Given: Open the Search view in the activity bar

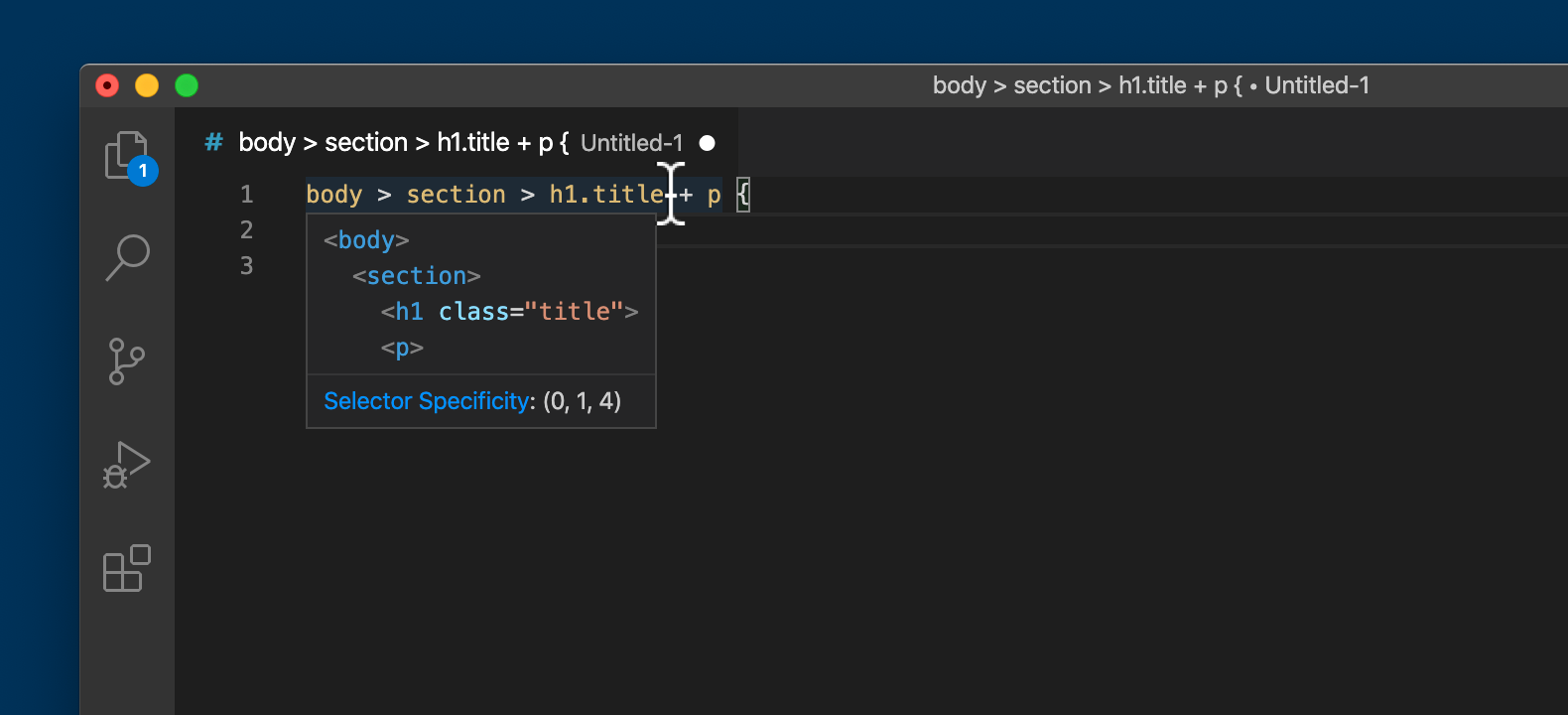Looking at the screenshot, I should click(x=127, y=257).
